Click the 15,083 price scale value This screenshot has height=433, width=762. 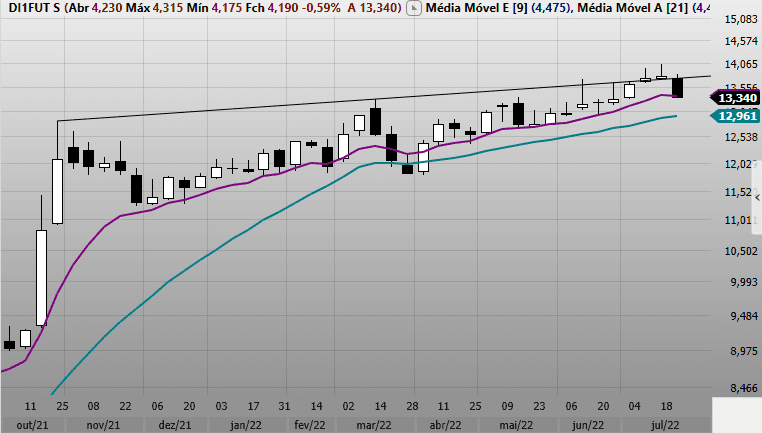(741, 19)
